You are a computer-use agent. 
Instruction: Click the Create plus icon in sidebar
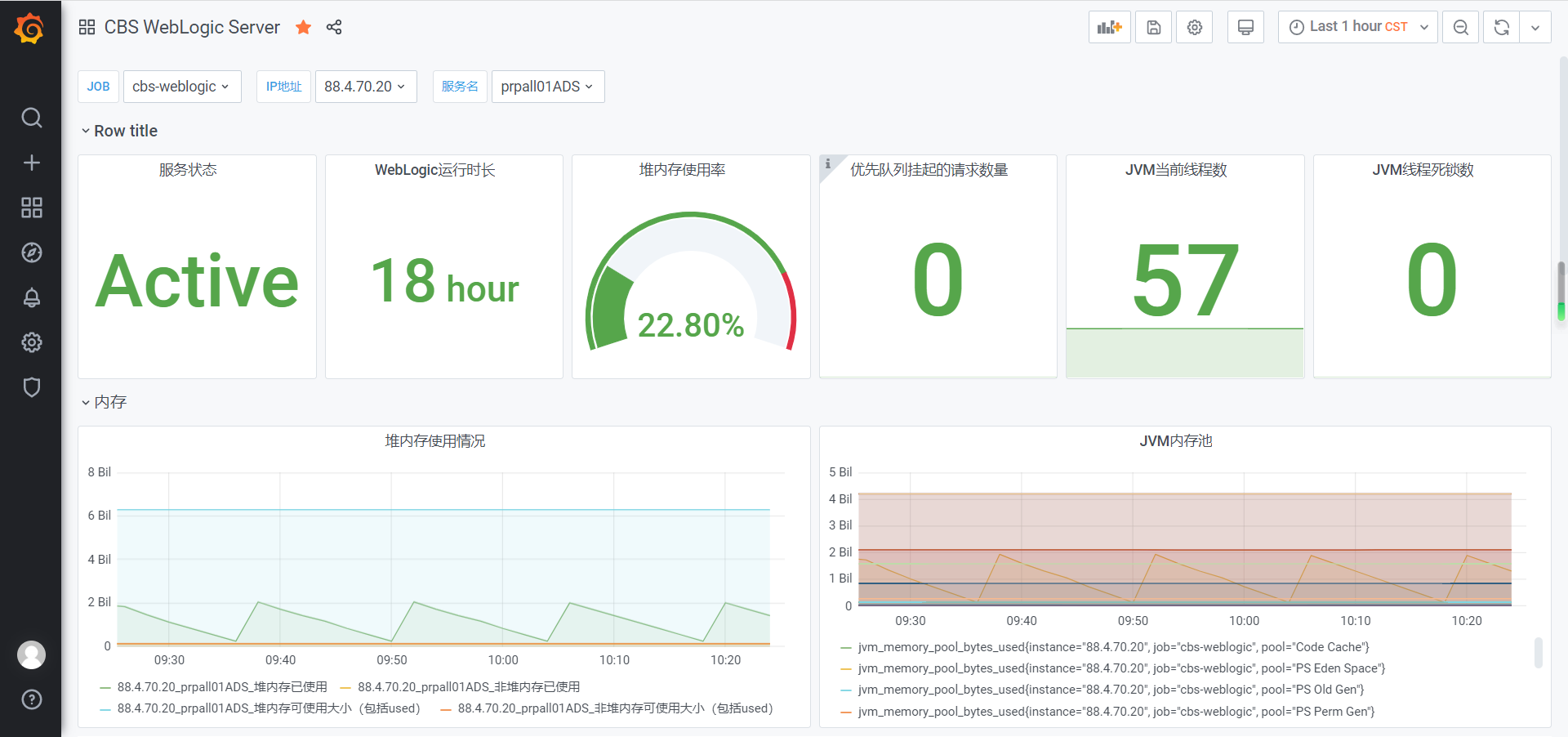31,163
